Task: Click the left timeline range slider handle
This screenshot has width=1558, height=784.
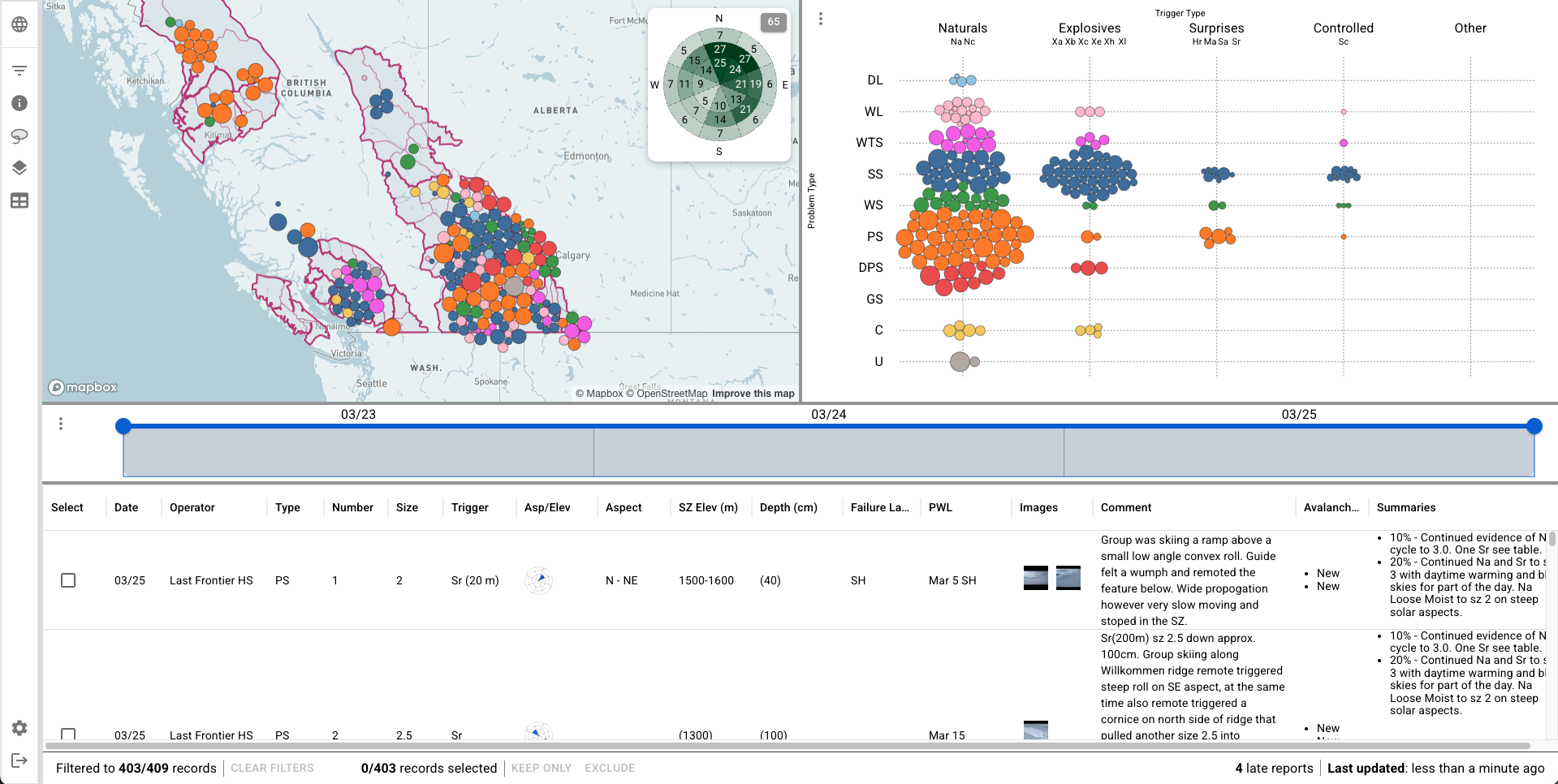Action: (123, 426)
